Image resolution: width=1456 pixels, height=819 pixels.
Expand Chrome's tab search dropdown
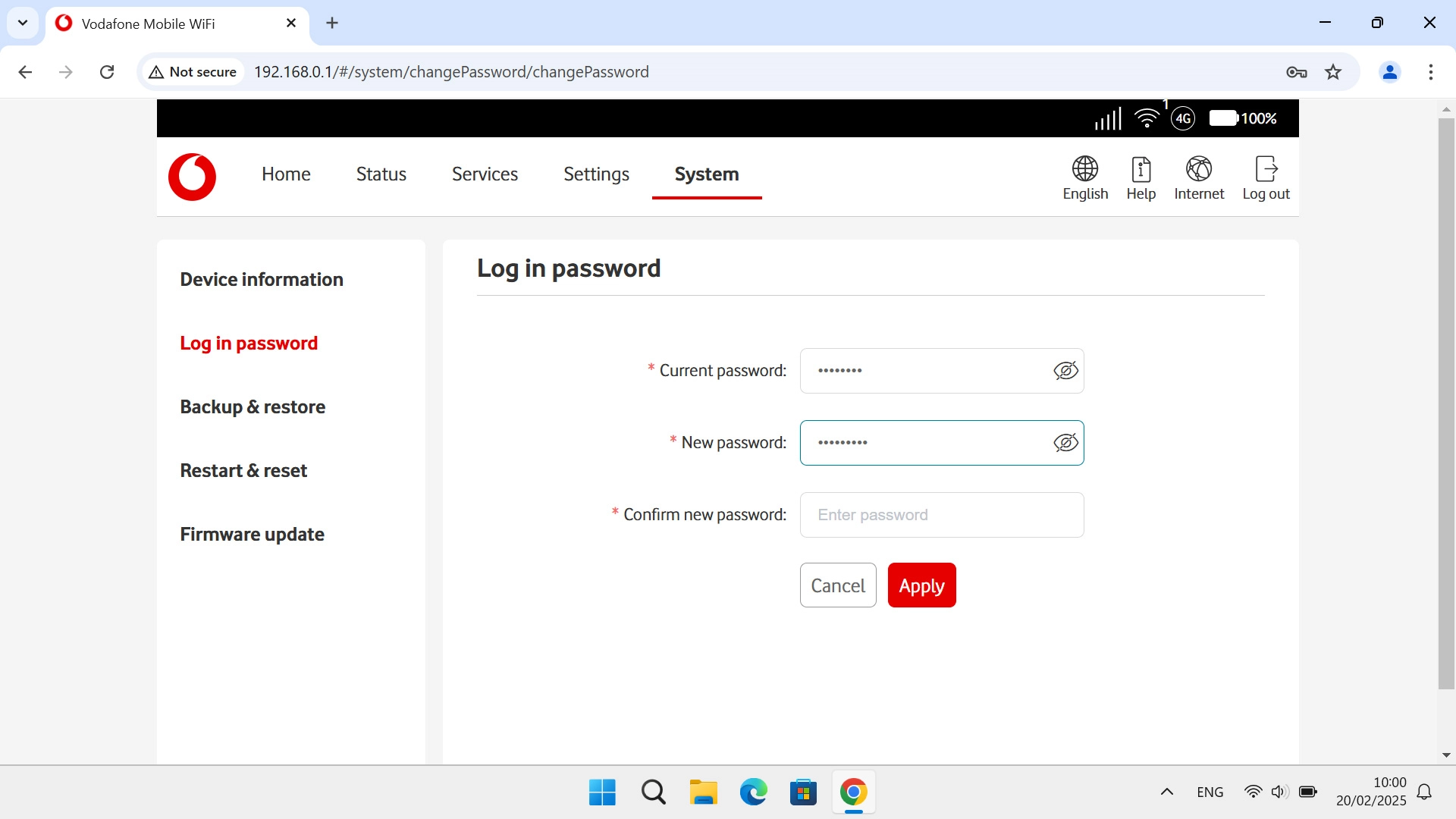point(23,23)
